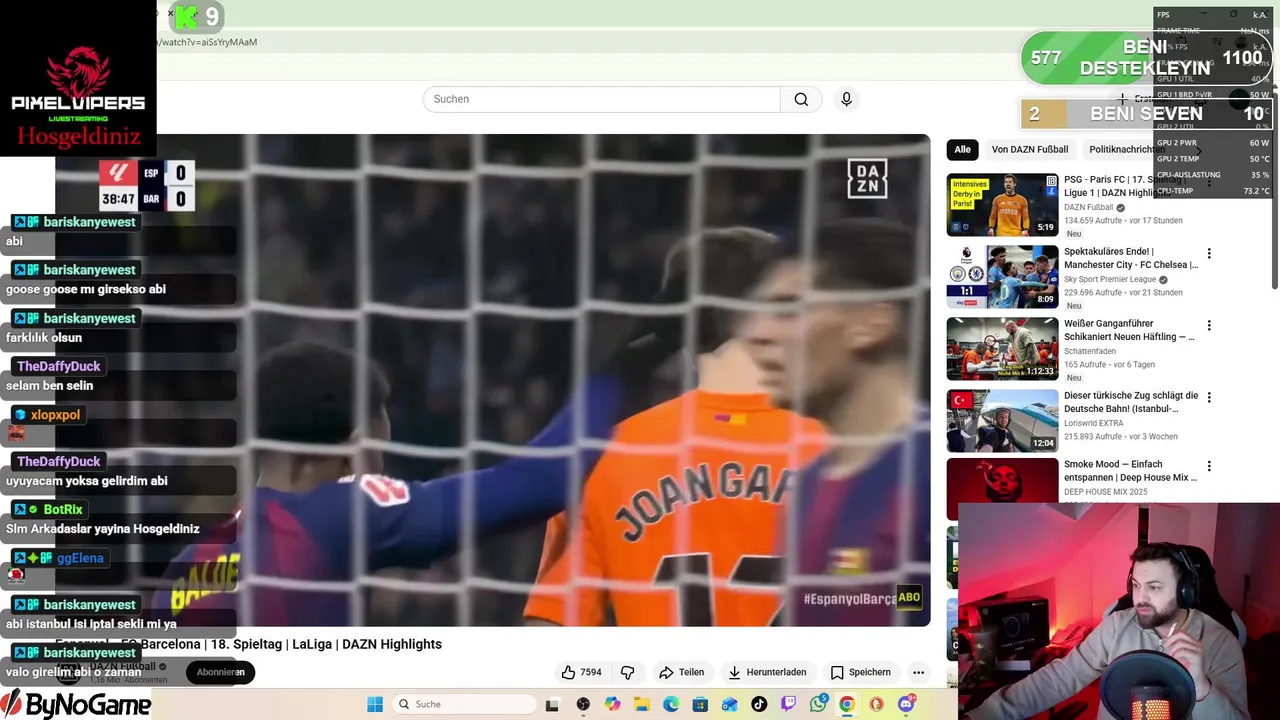Open Smoke Mood Deep House thumbnail
This screenshot has height=720, width=1280.
click(x=1002, y=489)
